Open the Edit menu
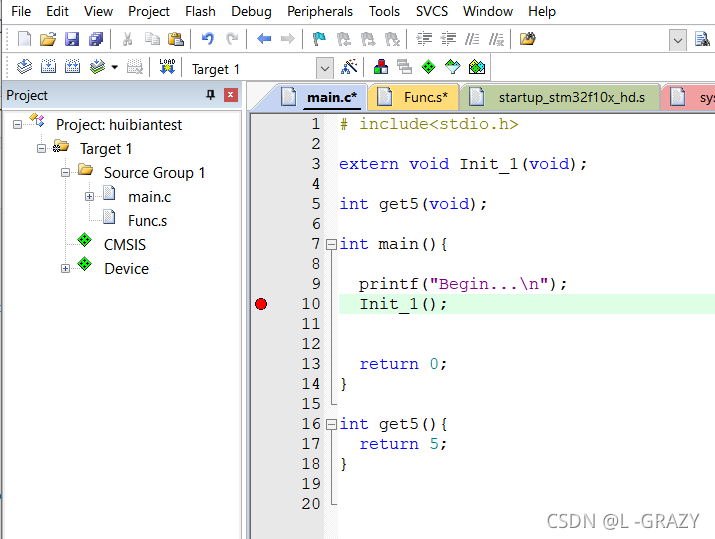 tap(57, 11)
